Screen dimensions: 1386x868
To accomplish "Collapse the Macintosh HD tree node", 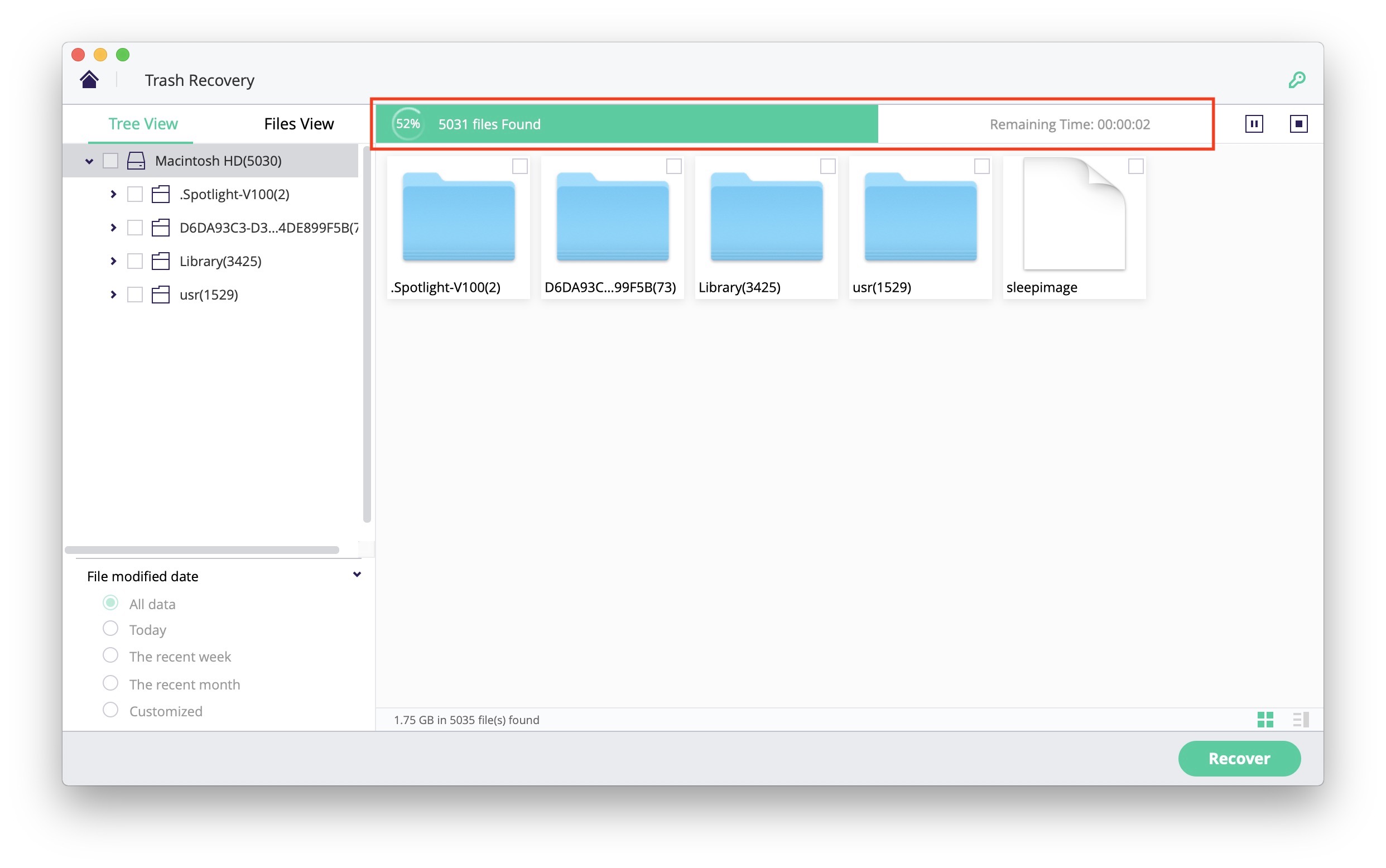I will 89,161.
